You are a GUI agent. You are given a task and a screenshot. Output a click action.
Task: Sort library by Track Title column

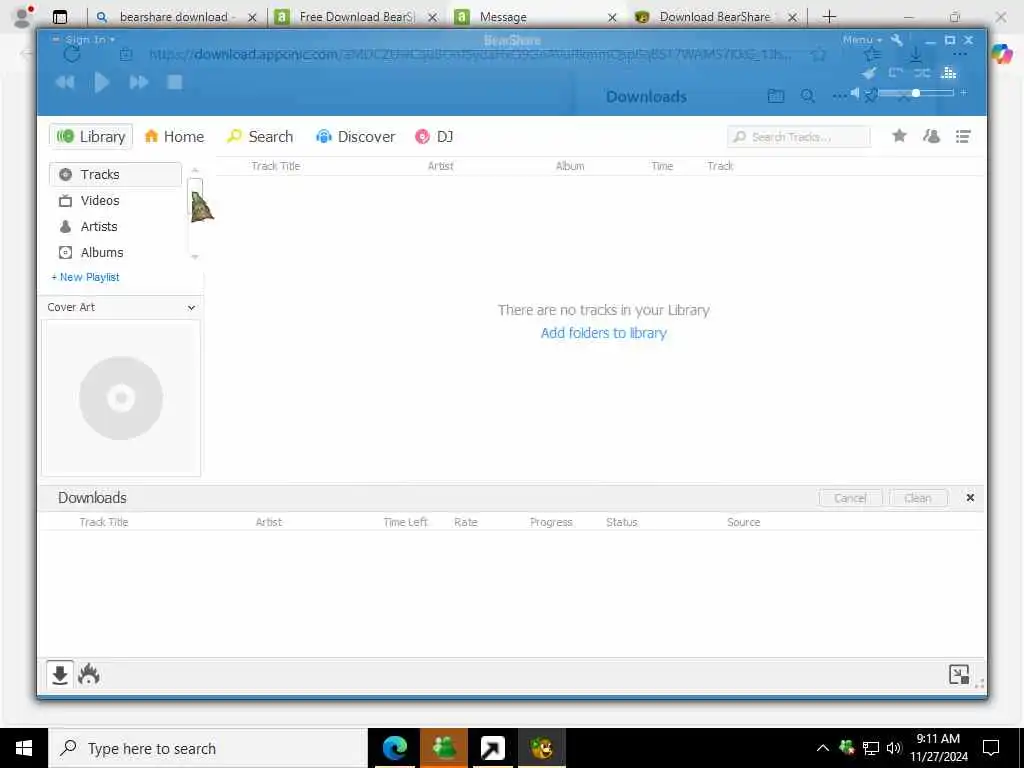coord(276,166)
